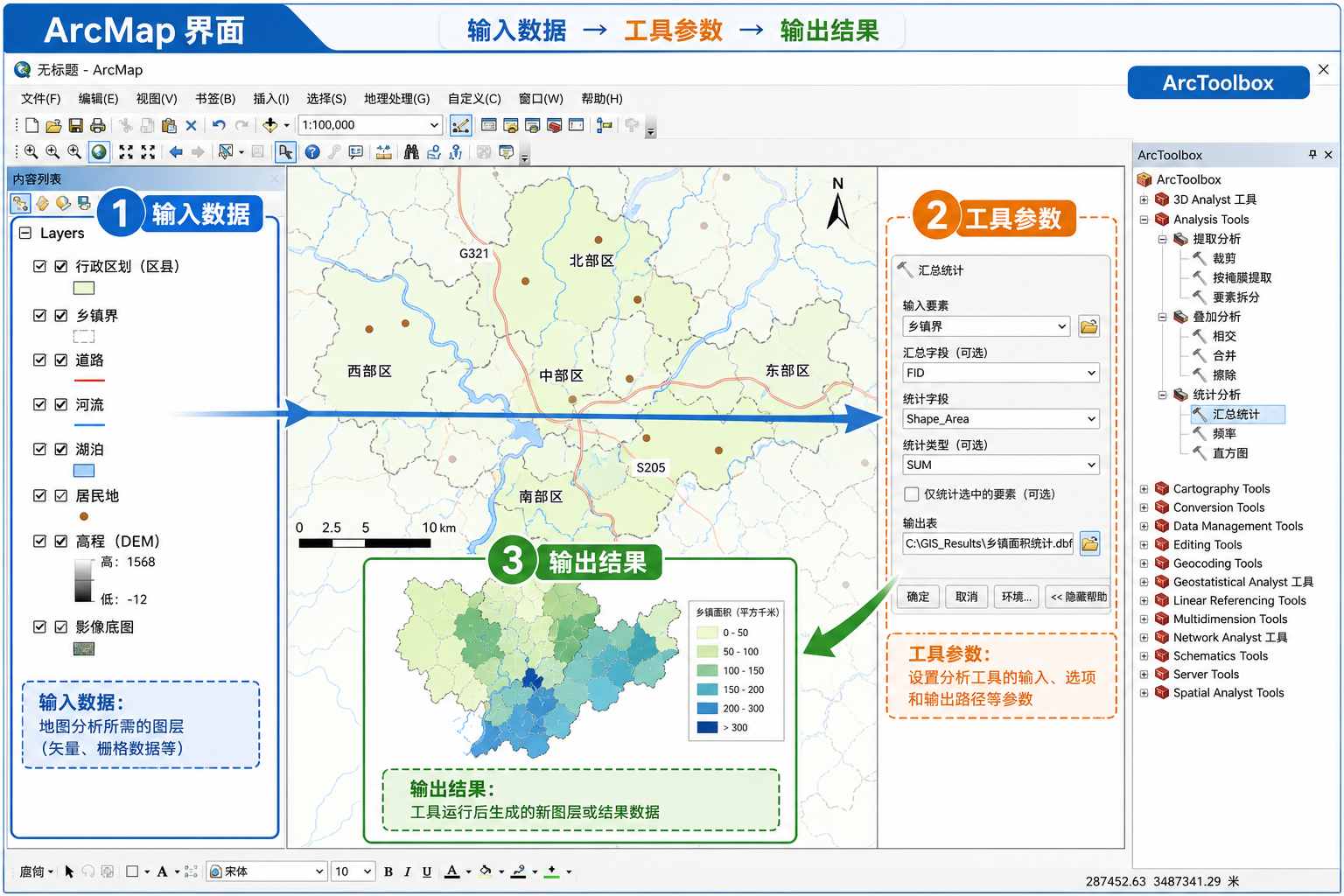The image size is (1344, 896).
Task: Click the 输出表 path input field
Action: 988,543
